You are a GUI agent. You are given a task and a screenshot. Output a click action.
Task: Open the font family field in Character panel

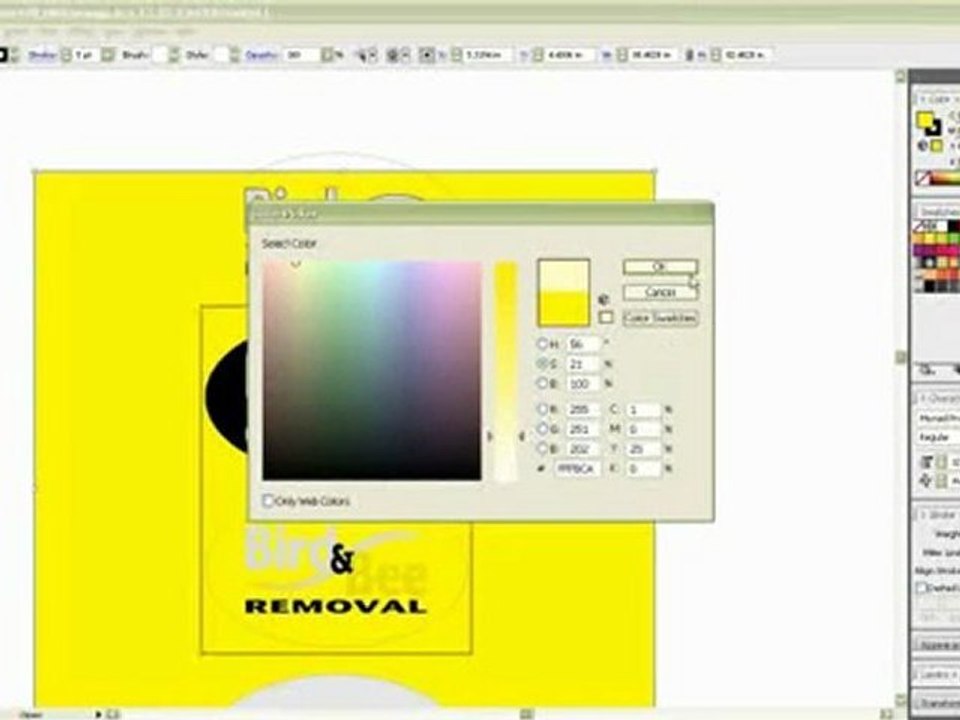(x=939, y=418)
